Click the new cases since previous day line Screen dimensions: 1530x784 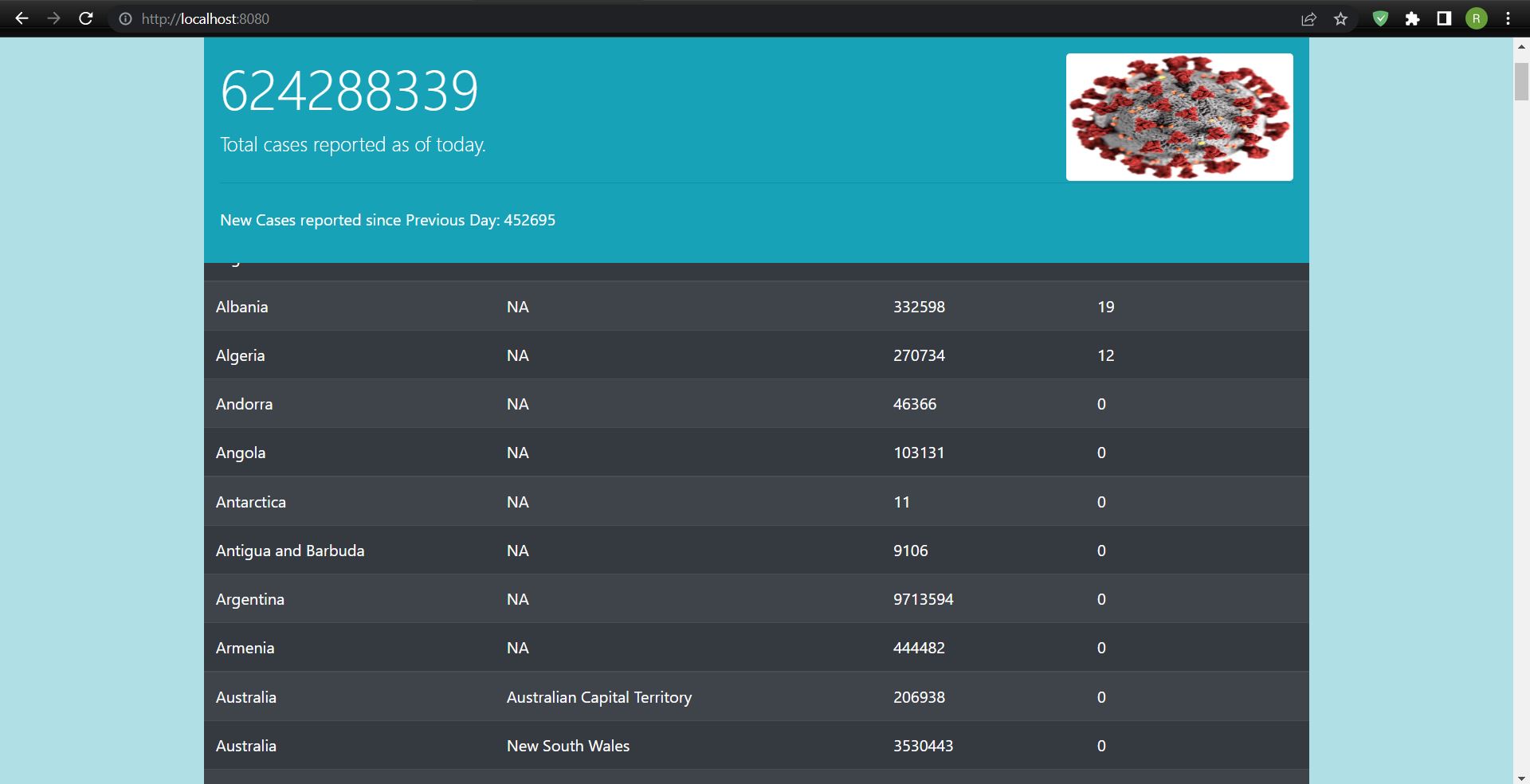point(387,220)
